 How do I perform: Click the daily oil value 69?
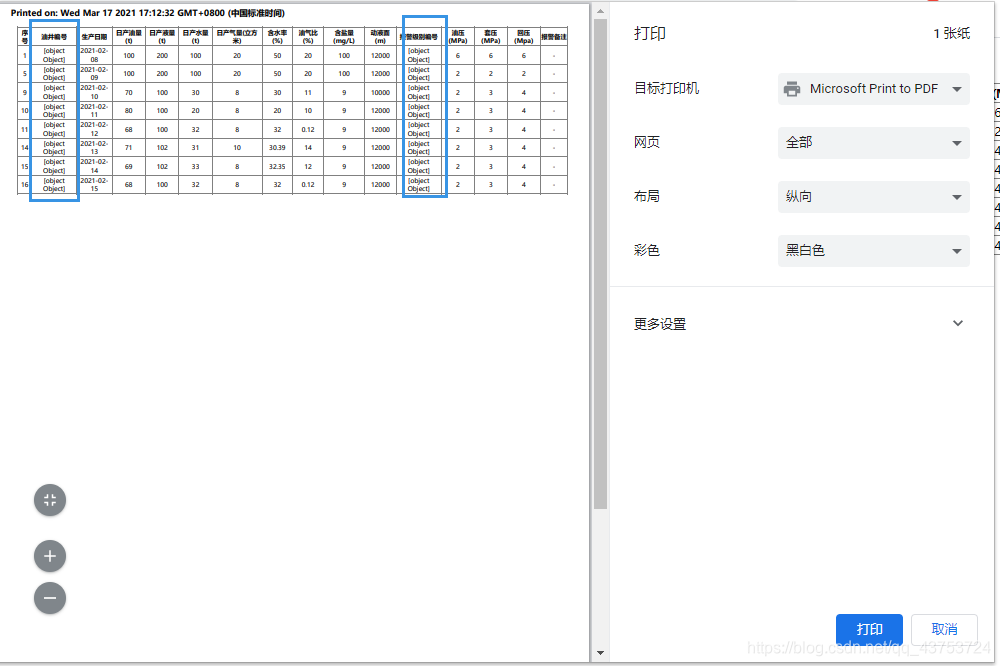[x=129, y=166]
